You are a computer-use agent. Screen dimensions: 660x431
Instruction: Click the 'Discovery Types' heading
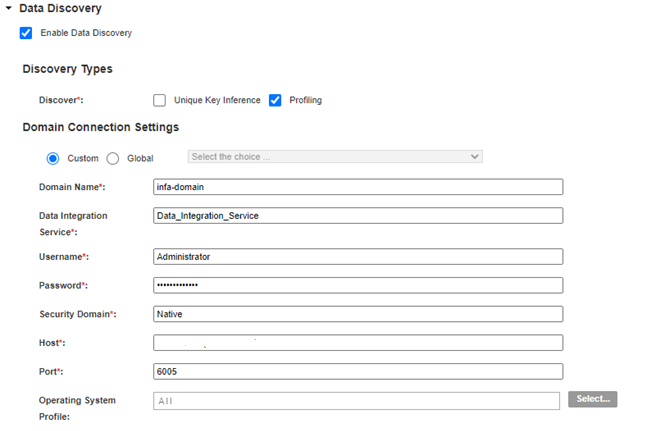(x=67, y=69)
